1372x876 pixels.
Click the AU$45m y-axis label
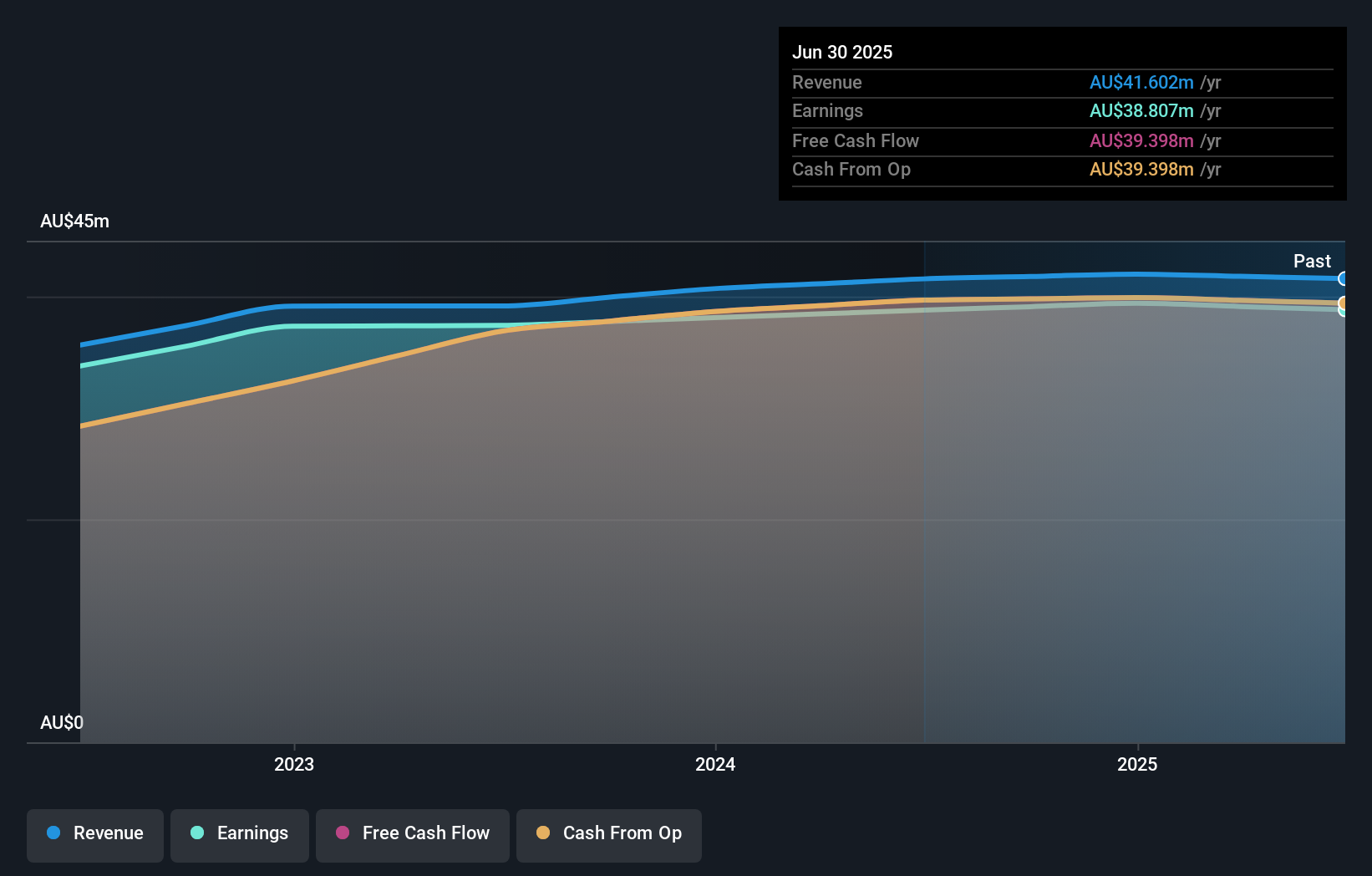[x=74, y=221]
